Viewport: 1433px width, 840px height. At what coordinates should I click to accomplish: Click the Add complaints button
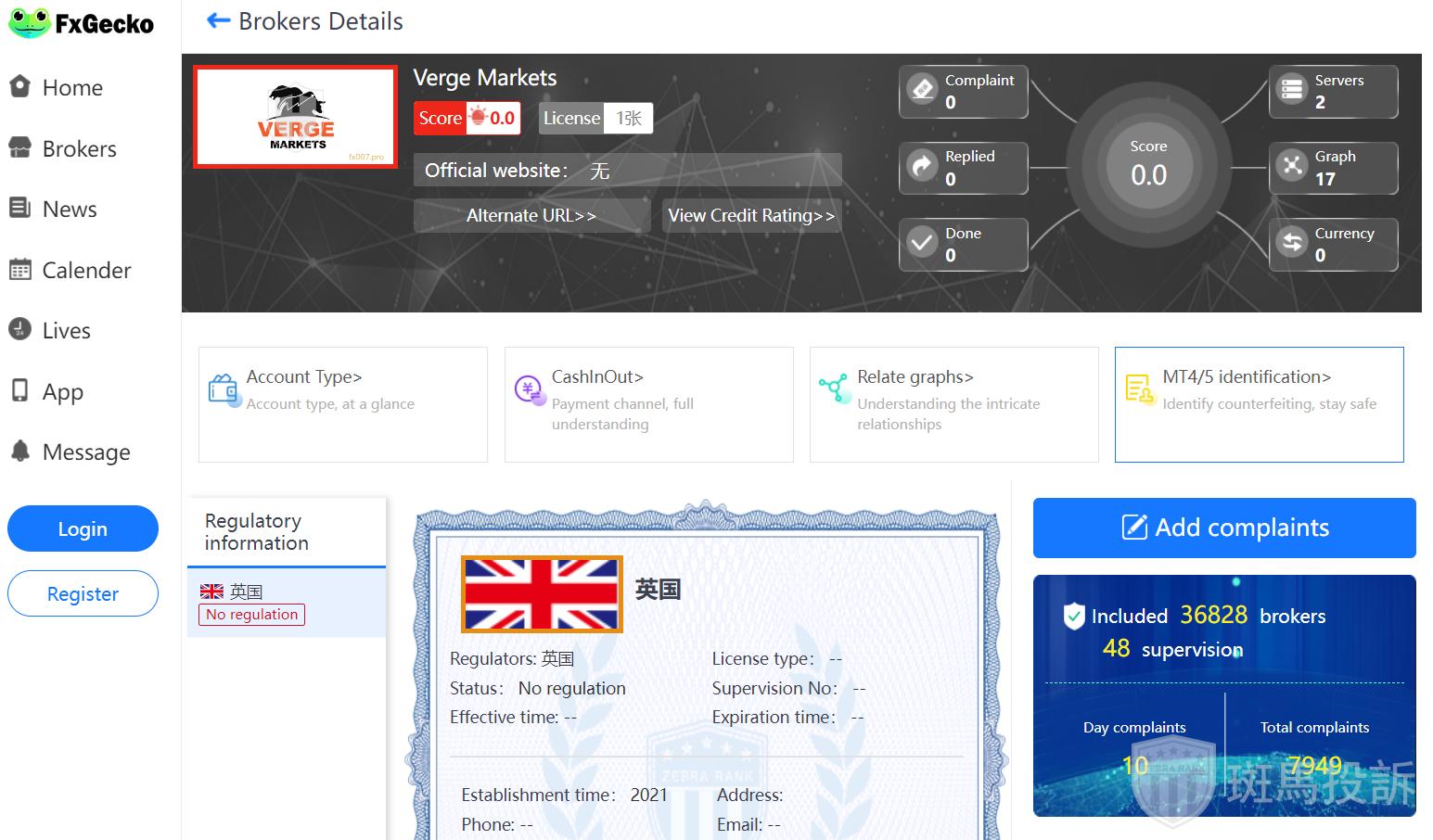tap(1224, 528)
